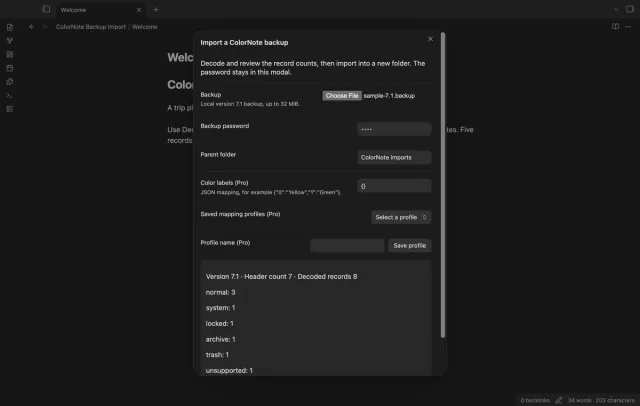Image resolution: width=640 pixels, height=406 pixels.
Task: Switch to reading view book icon
Action: [615, 27]
